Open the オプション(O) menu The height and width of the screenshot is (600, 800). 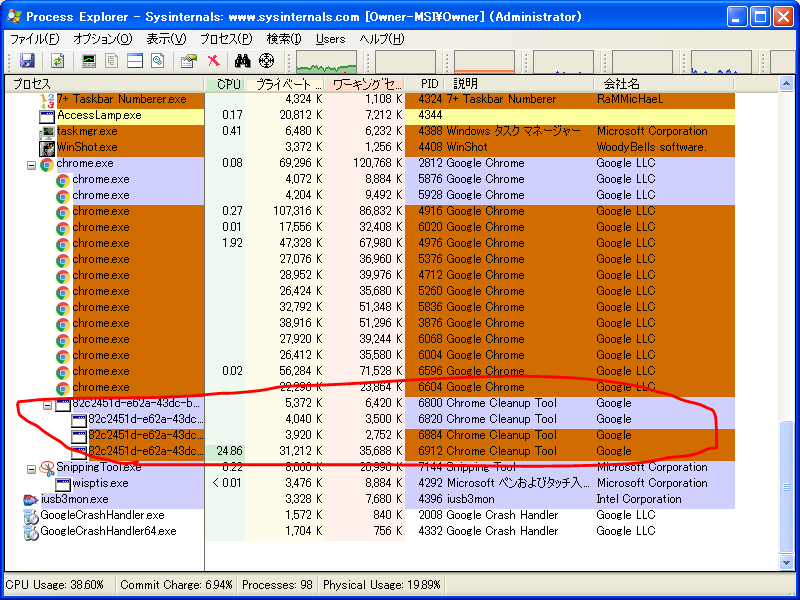point(103,39)
